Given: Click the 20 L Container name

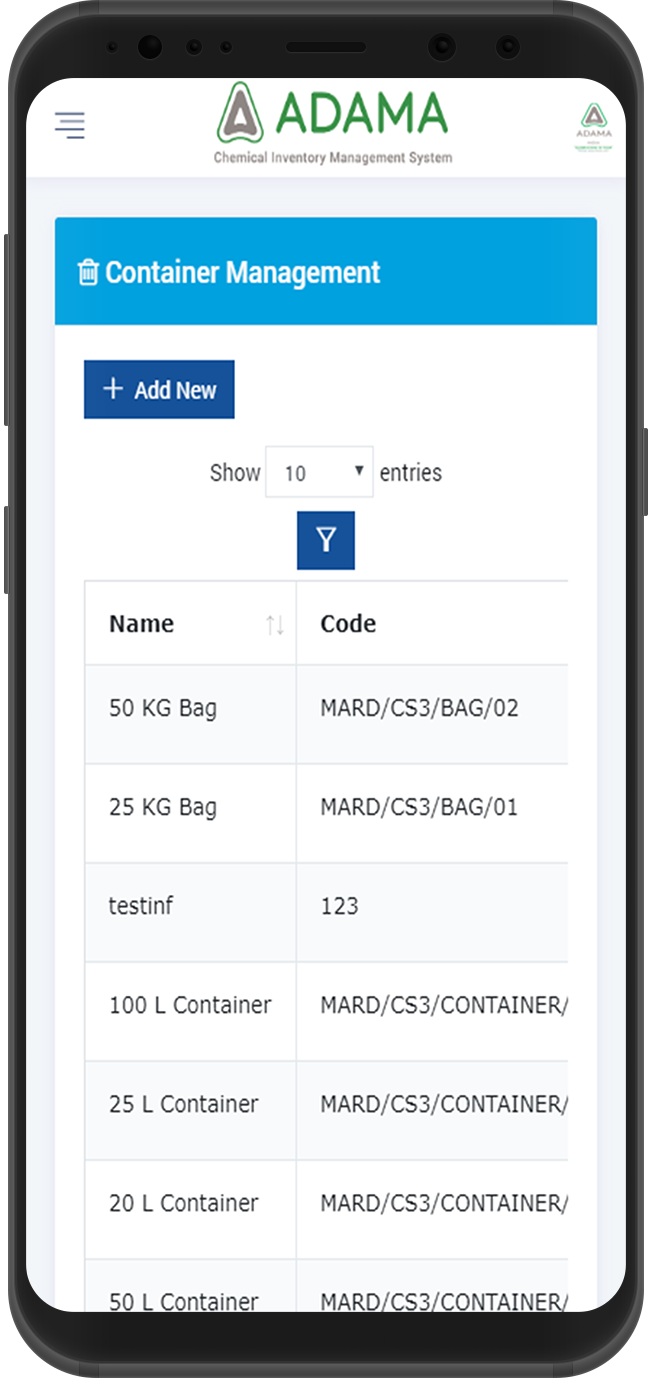Looking at the screenshot, I should click(x=184, y=1203).
